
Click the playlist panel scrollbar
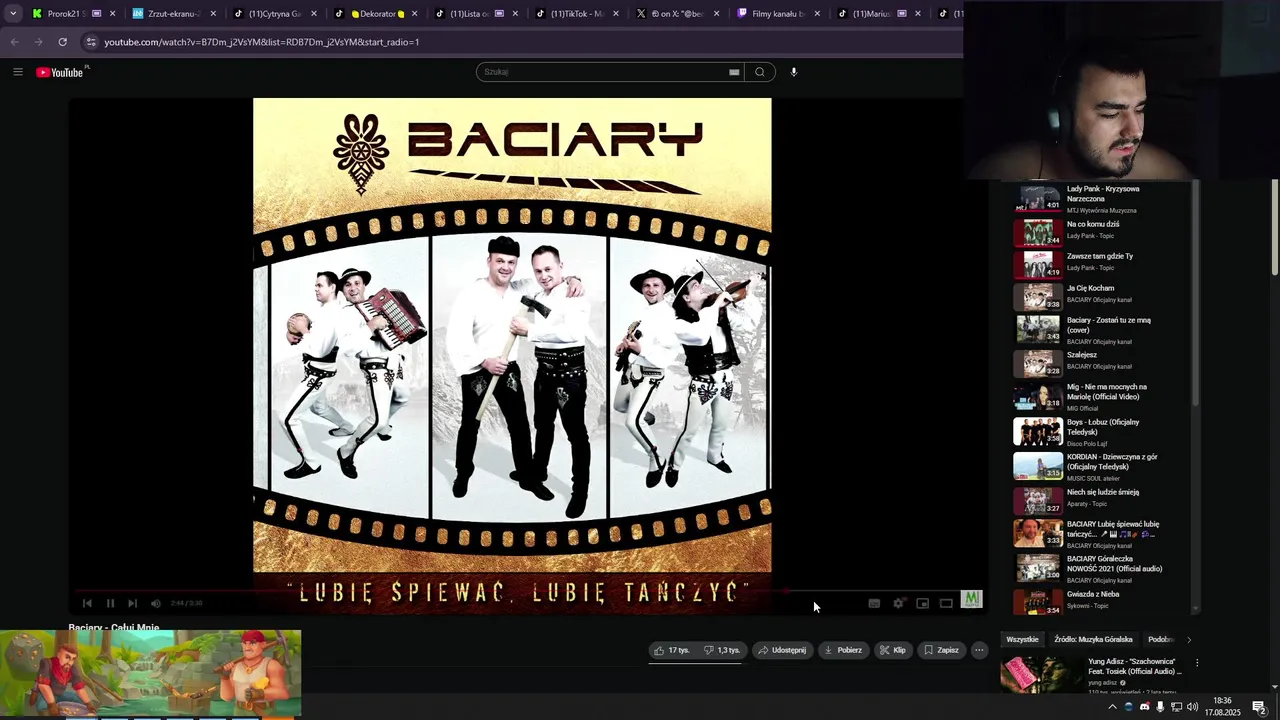(1195, 293)
